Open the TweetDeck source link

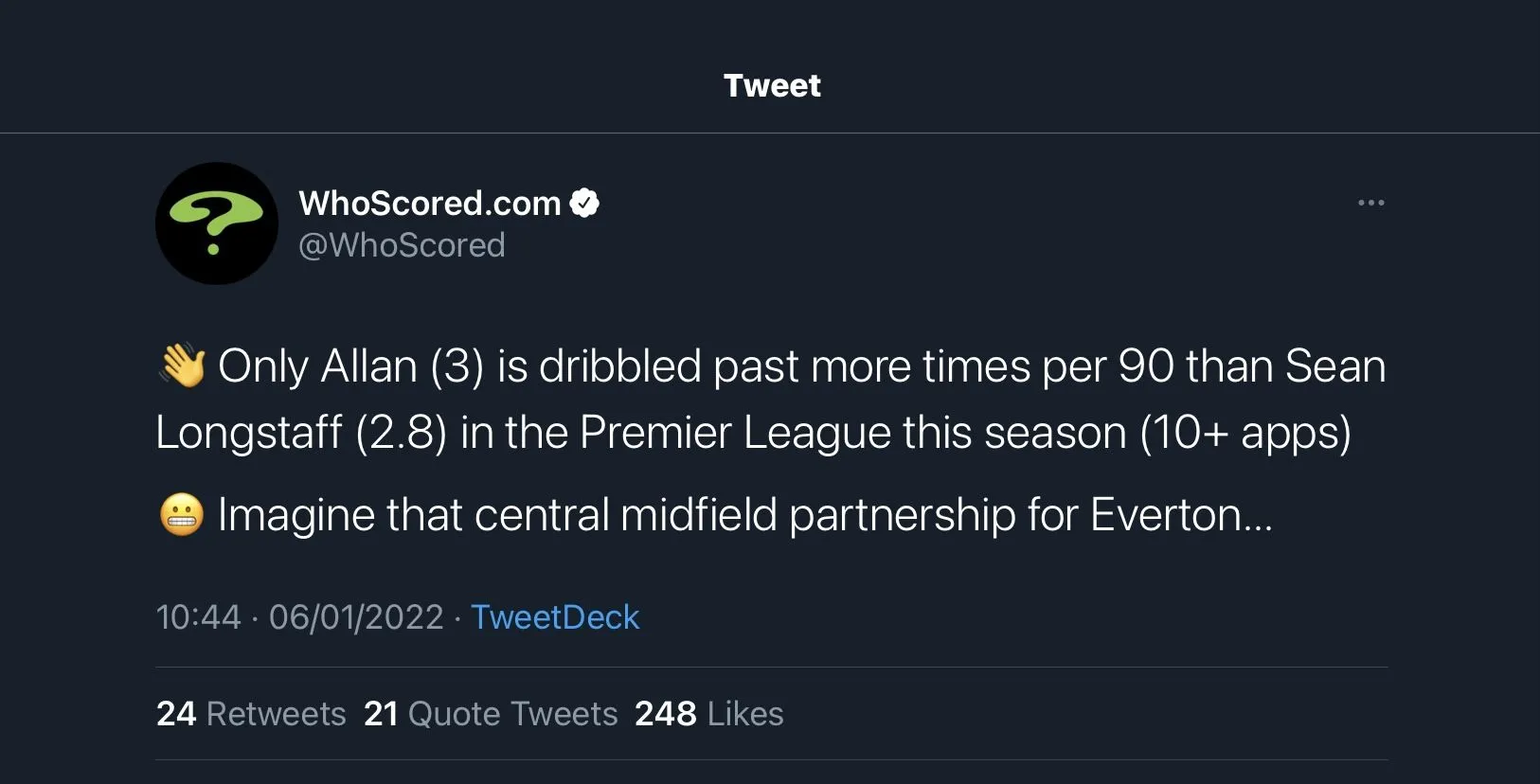tap(555, 617)
